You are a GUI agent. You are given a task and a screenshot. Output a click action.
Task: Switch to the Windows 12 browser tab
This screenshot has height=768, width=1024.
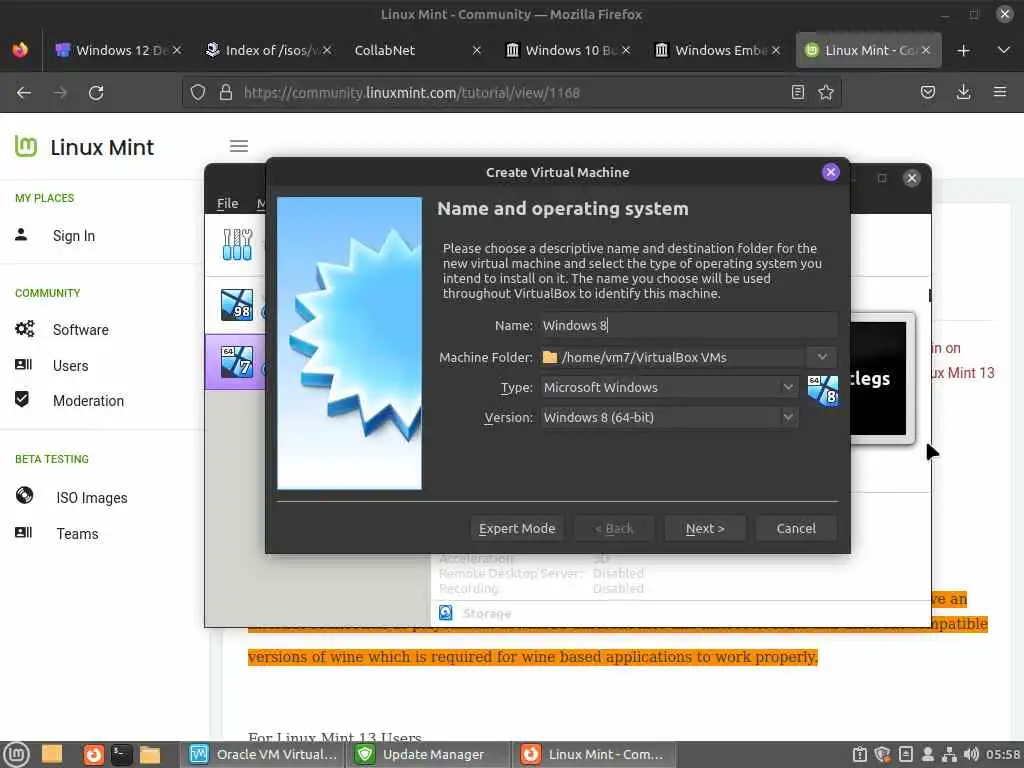click(x=119, y=50)
